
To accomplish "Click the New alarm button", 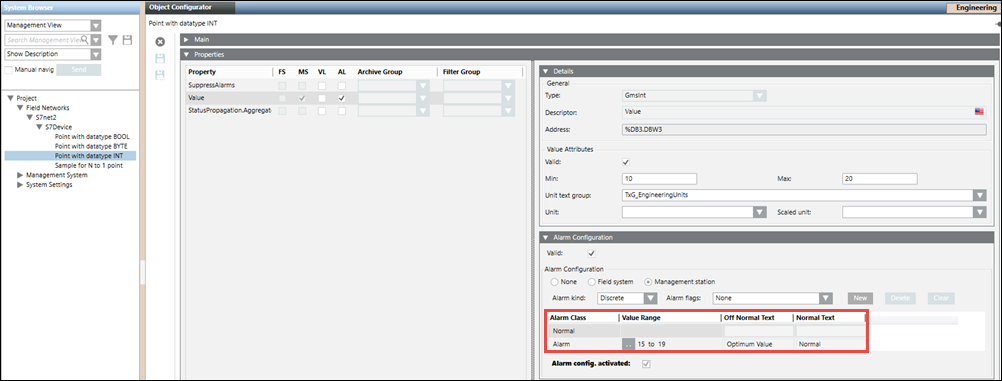I will click(860, 298).
